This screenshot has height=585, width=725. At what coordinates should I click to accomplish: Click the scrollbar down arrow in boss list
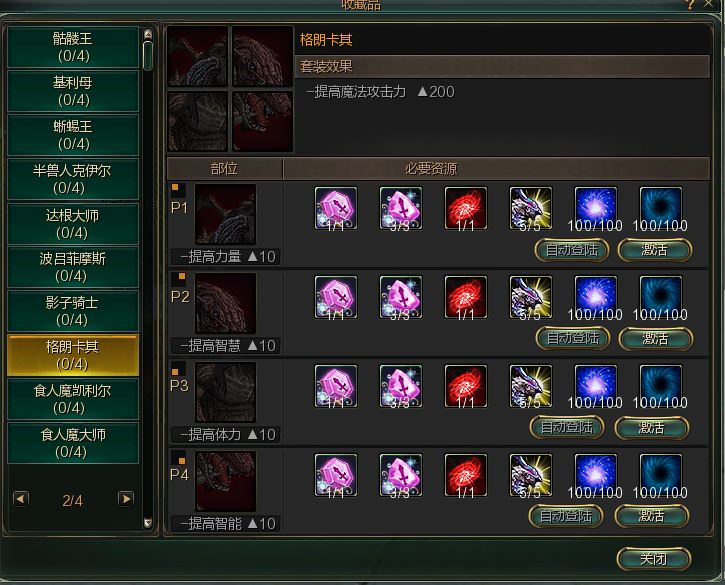pyautogui.click(x=148, y=523)
